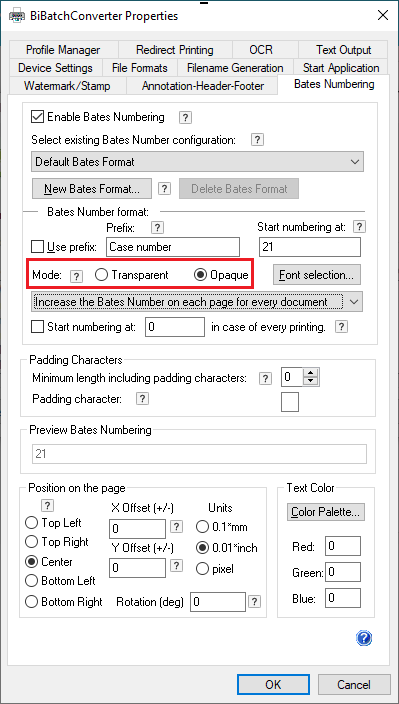This screenshot has width=399, height=704.
Task: Click minimum length value field
Action: [x=292, y=378]
